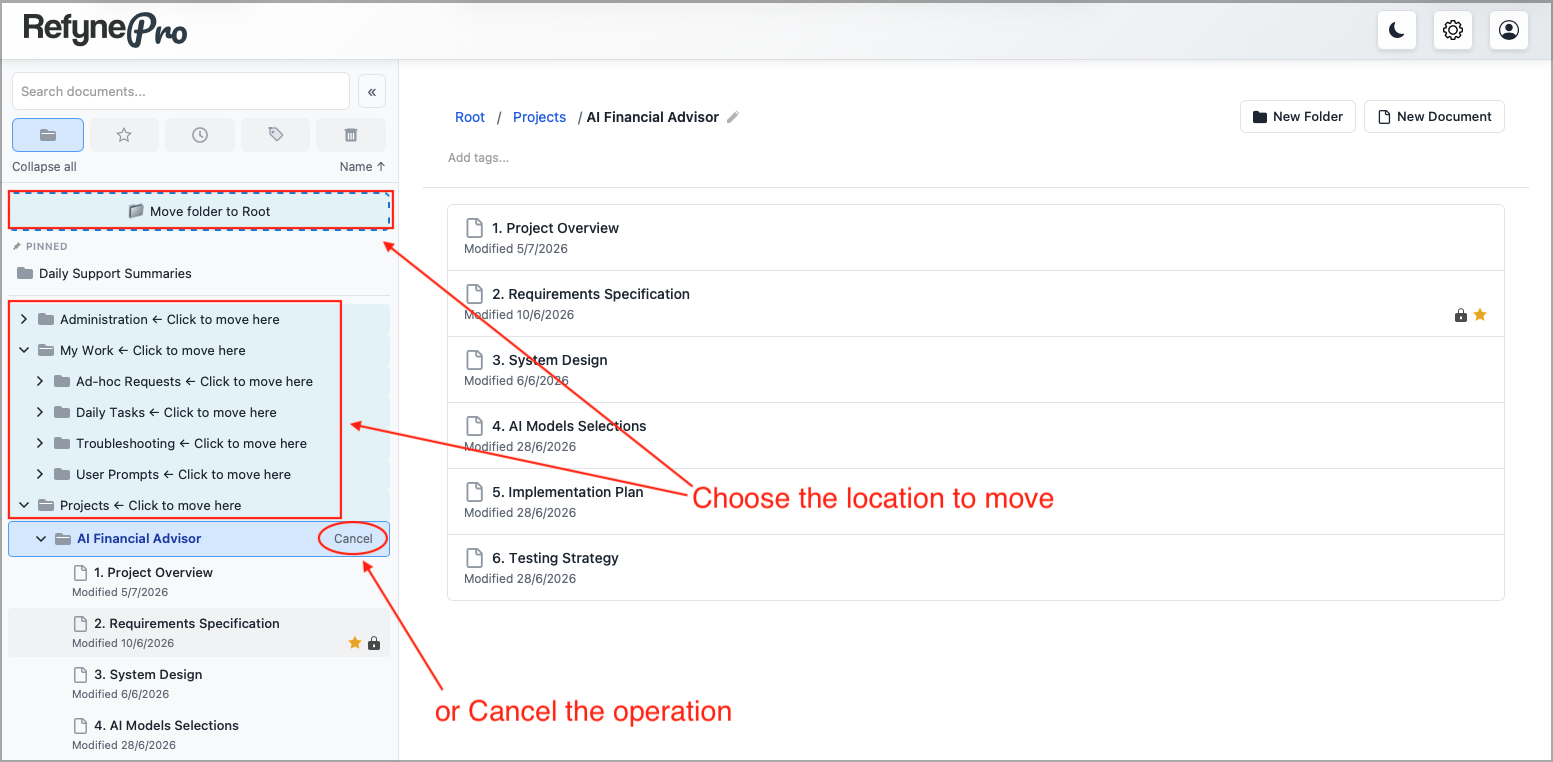
Task: Go to Root breadcrumb link
Action: coord(470,117)
